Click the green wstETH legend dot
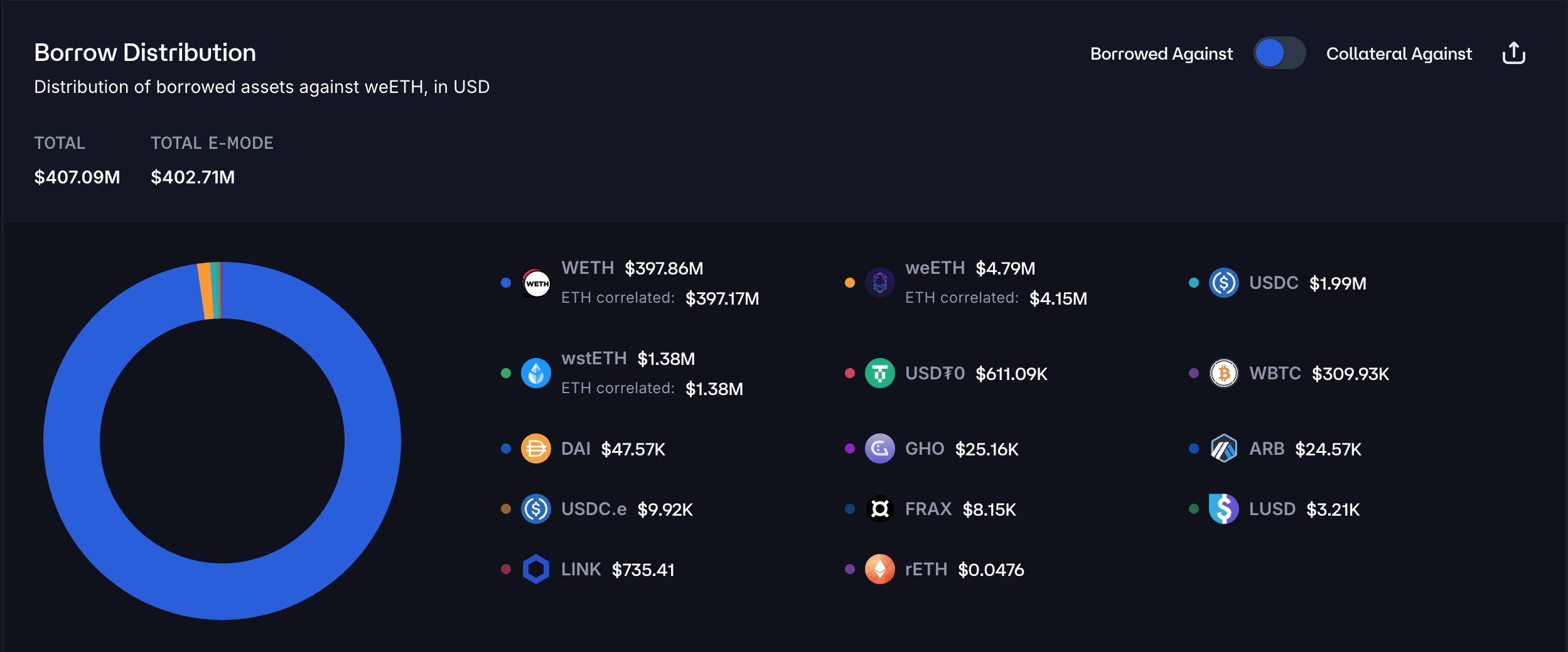 click(x=506, y=373)
